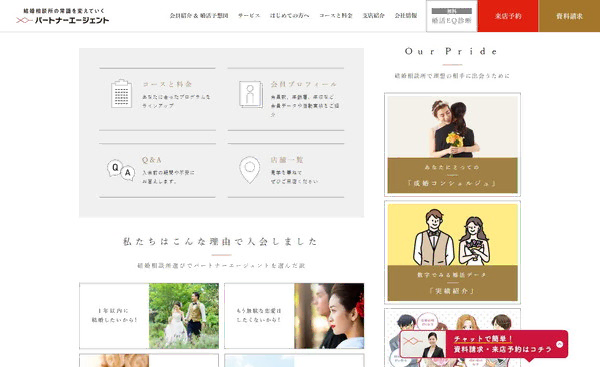Click the gold 数字でみる婚活データ caption
The height and width of the screenshot is (367, 600).
(x=452, y=275)
